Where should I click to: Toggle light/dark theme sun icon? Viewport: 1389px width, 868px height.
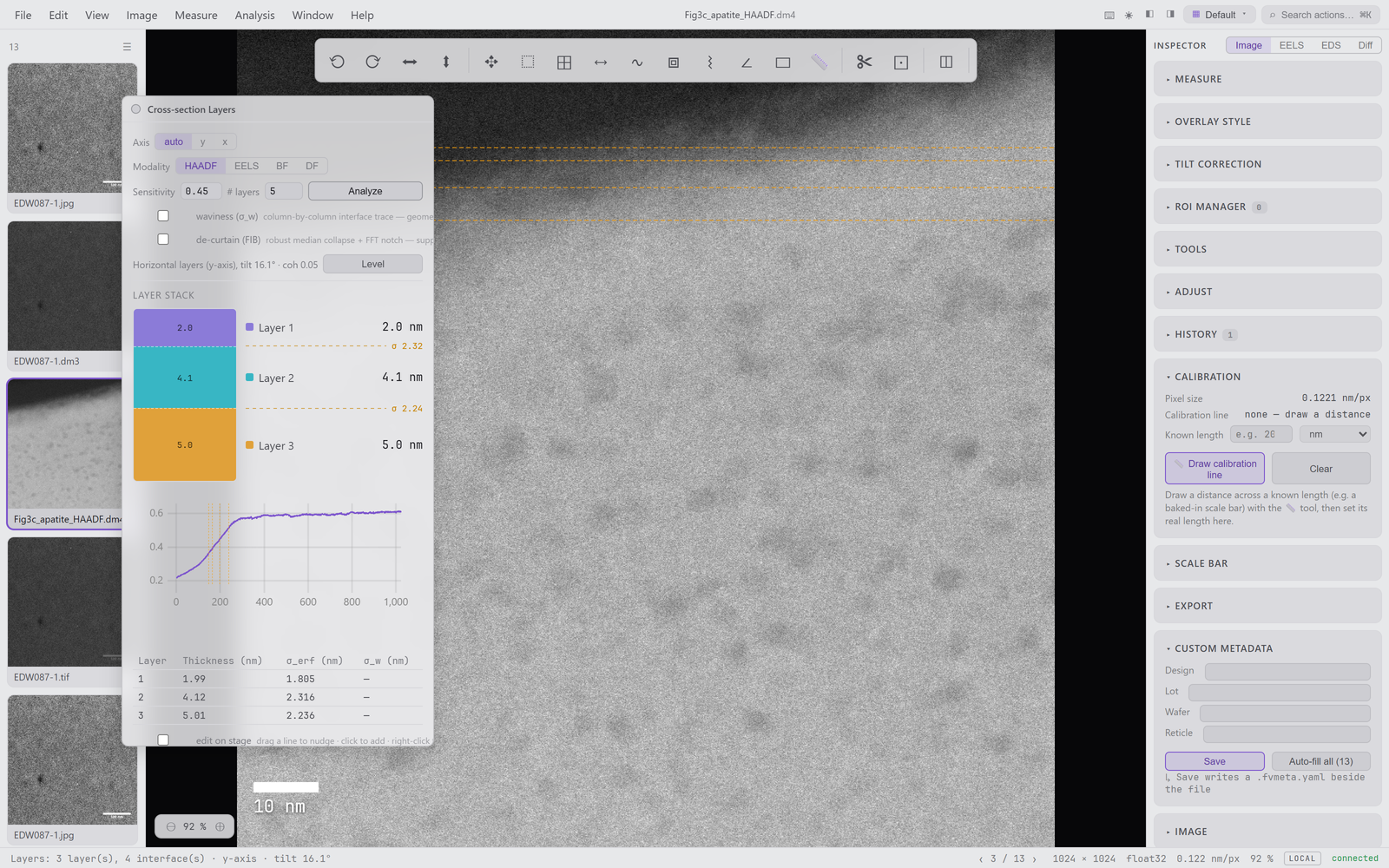pos(1129,15)
